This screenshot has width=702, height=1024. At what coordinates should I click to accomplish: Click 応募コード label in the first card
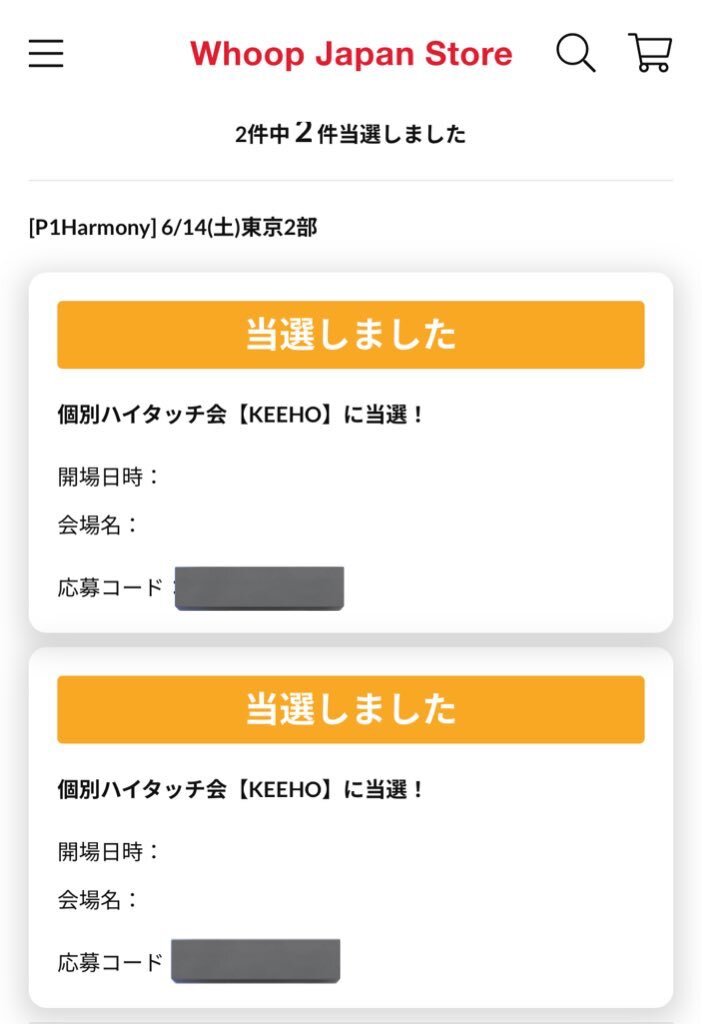pos(111,587)
